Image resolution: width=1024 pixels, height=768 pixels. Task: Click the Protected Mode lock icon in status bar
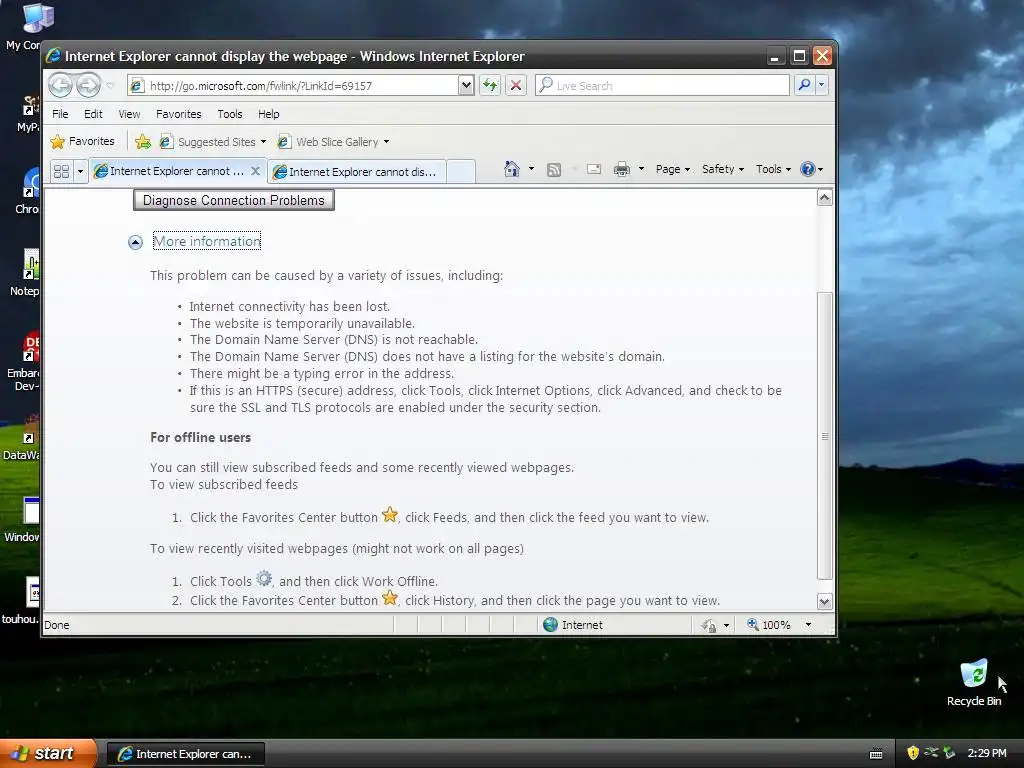tap(709, 626)
